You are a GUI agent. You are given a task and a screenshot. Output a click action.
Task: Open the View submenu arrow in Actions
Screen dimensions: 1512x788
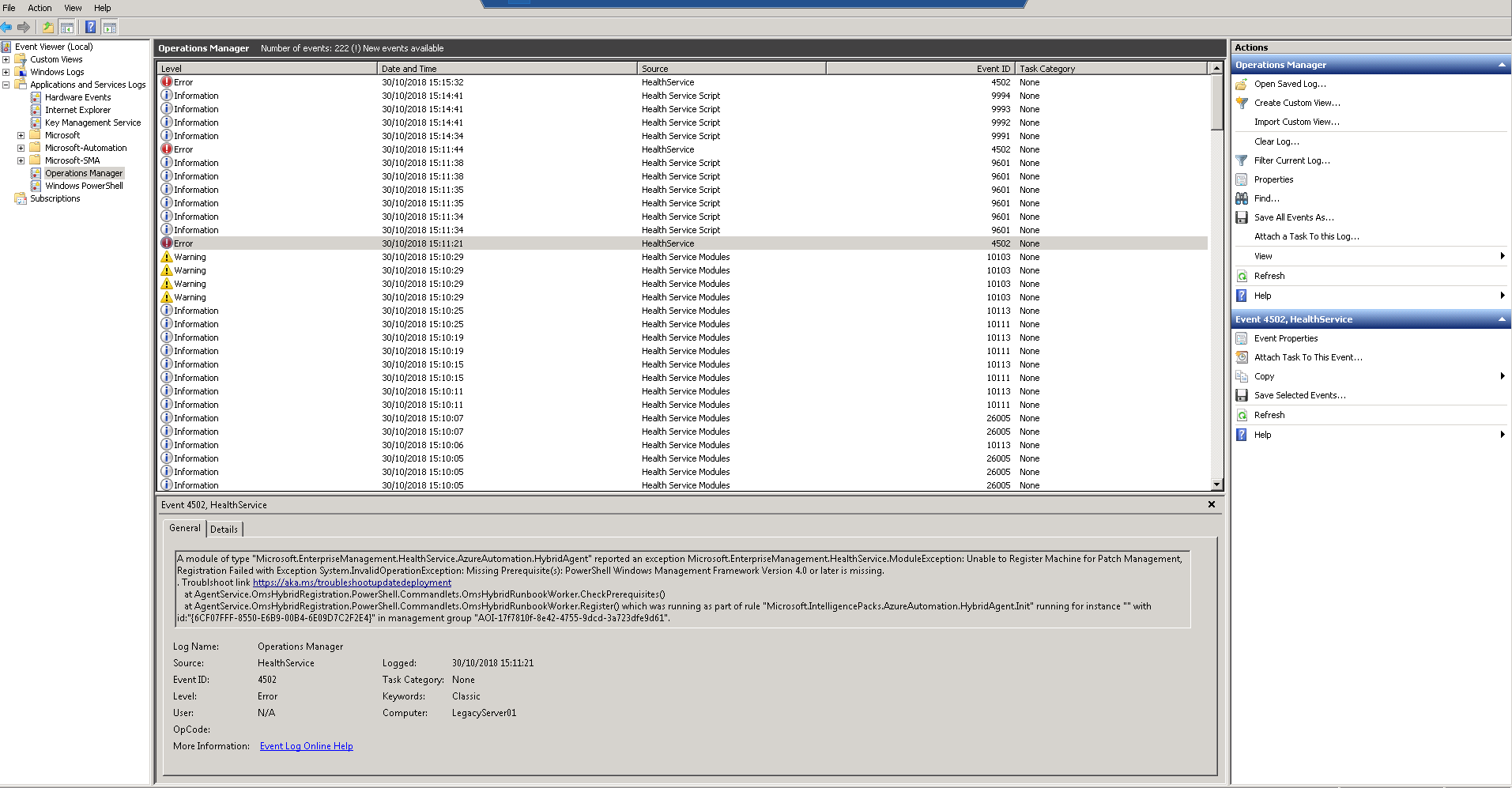pyautogui.click(x=1502, y=256)
